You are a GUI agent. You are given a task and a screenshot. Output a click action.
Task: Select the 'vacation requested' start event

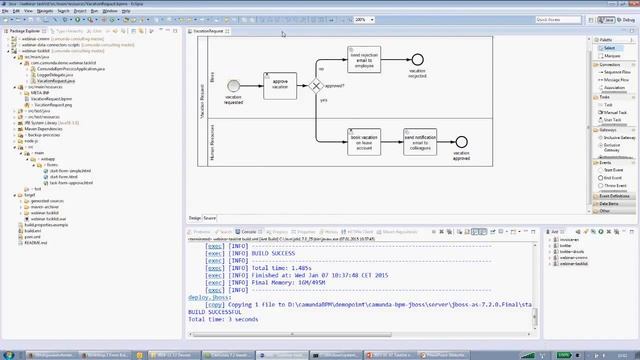pyautogui.click(x=233, y=86)
